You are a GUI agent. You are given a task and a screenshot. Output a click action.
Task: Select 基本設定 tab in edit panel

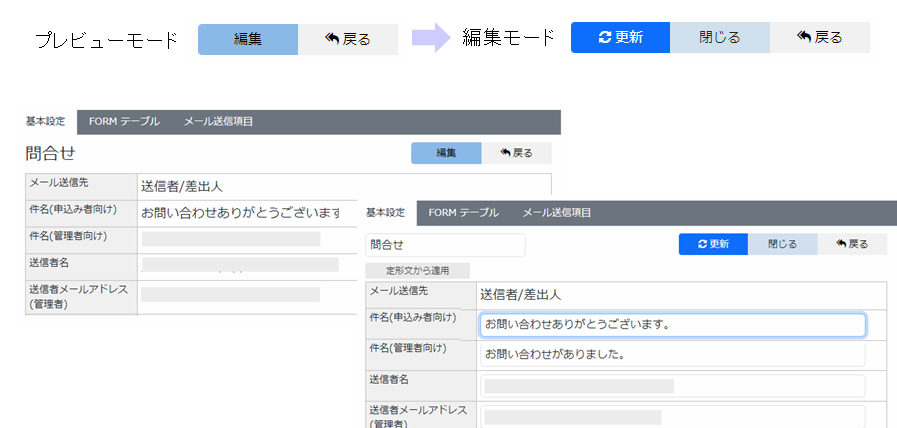[386, 213]
